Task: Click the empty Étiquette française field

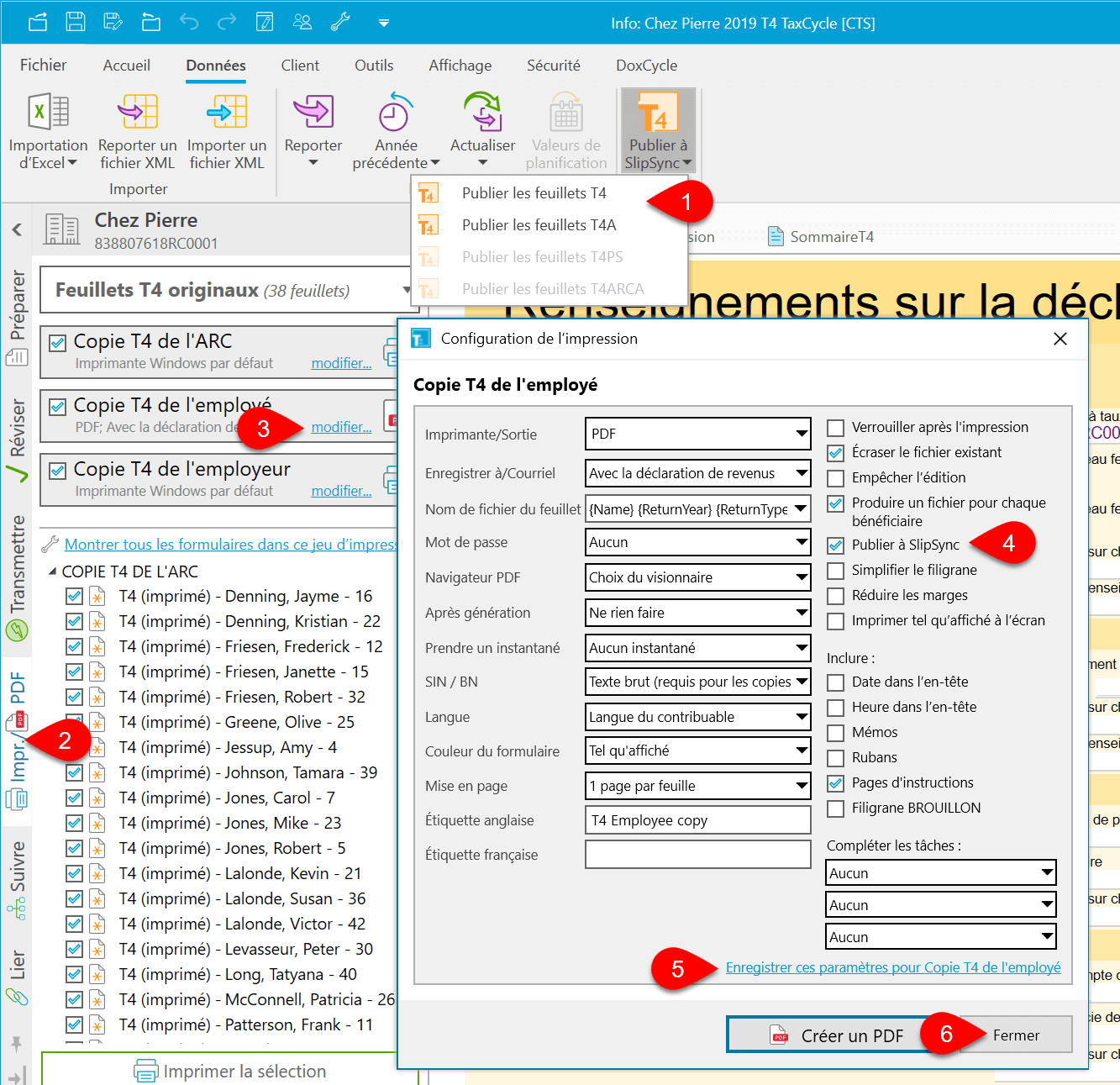Action: 698,855
